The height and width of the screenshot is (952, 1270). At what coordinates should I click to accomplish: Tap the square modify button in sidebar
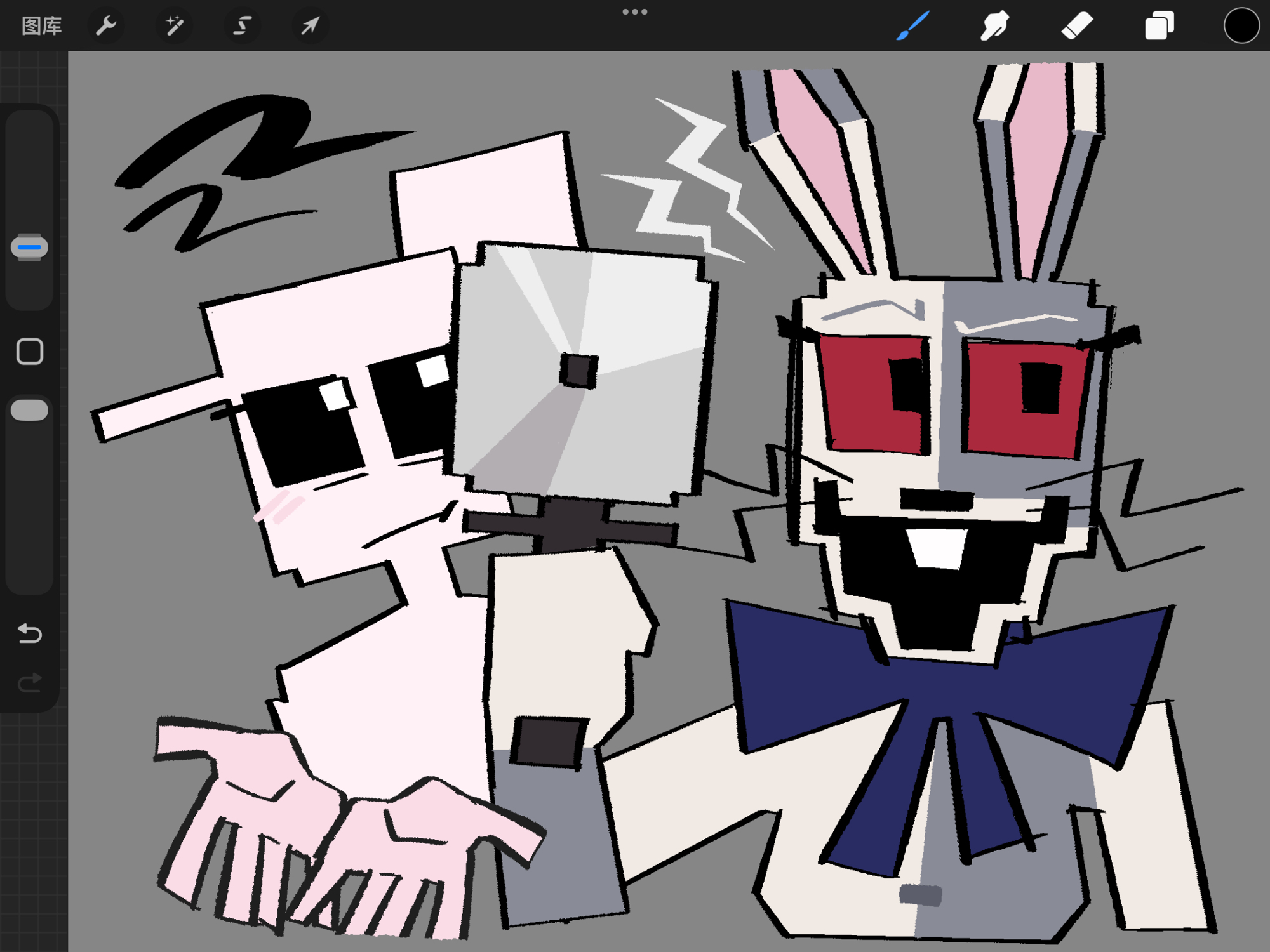tap(30, 351)
